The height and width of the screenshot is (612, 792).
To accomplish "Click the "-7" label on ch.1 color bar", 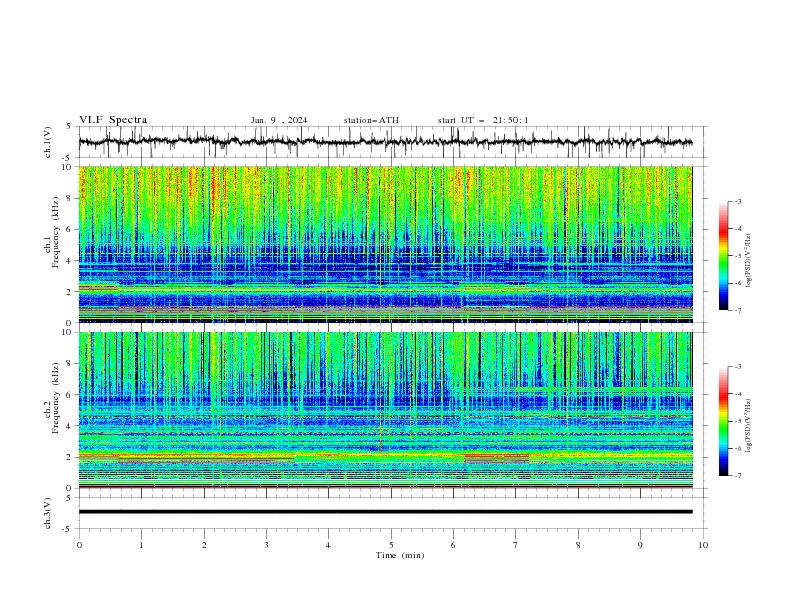I will pos(737,310).
